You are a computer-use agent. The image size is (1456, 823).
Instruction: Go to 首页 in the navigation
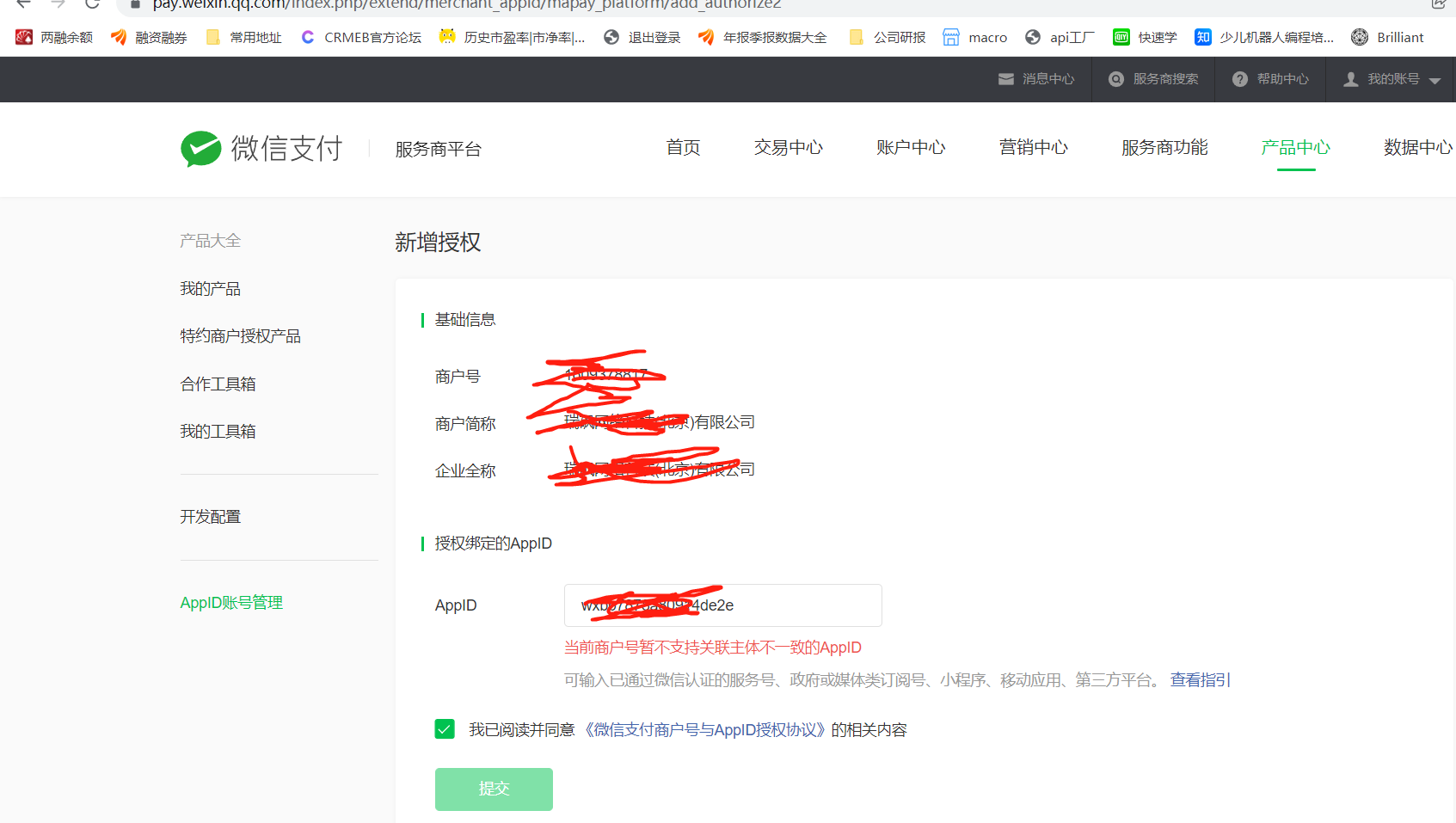click(684, 148)
